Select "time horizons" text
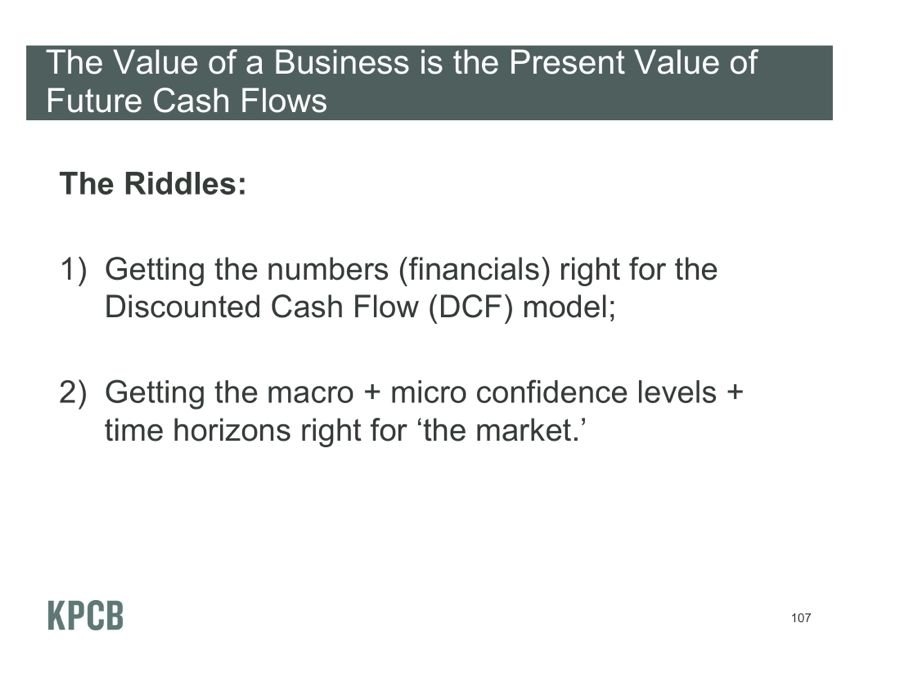This screenshot has width=900, height=695. (197, 430)
